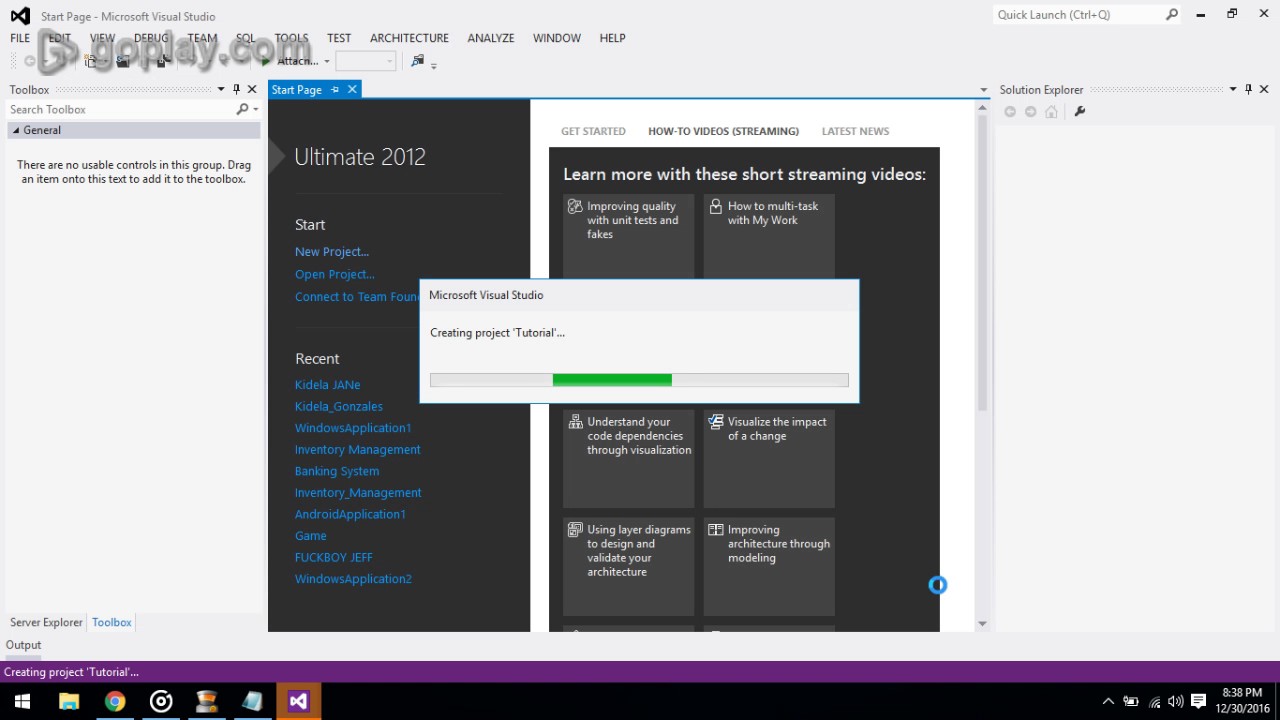Open recent project AndroidApplication1
The height and width of the screenshot is (720, 1280).
click(350, 514)
